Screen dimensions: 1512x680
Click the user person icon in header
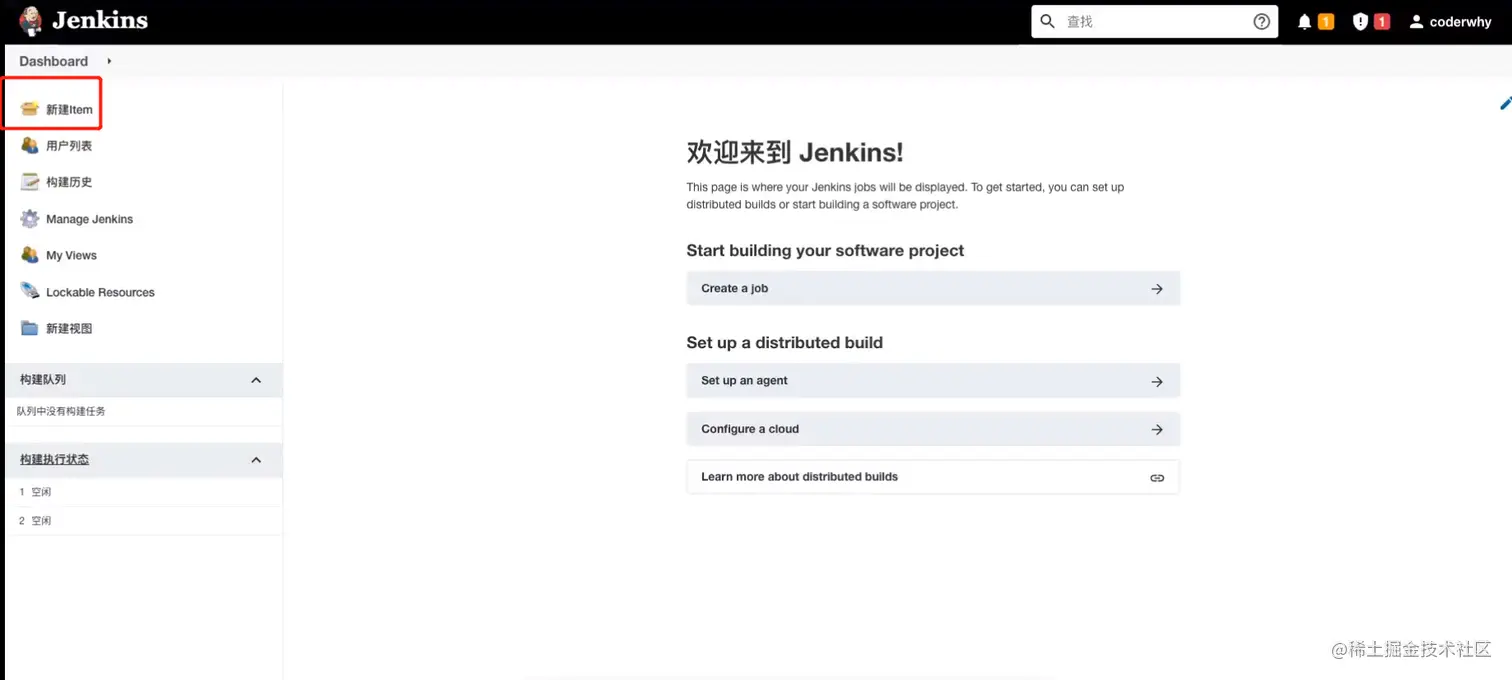(1416, 21)
